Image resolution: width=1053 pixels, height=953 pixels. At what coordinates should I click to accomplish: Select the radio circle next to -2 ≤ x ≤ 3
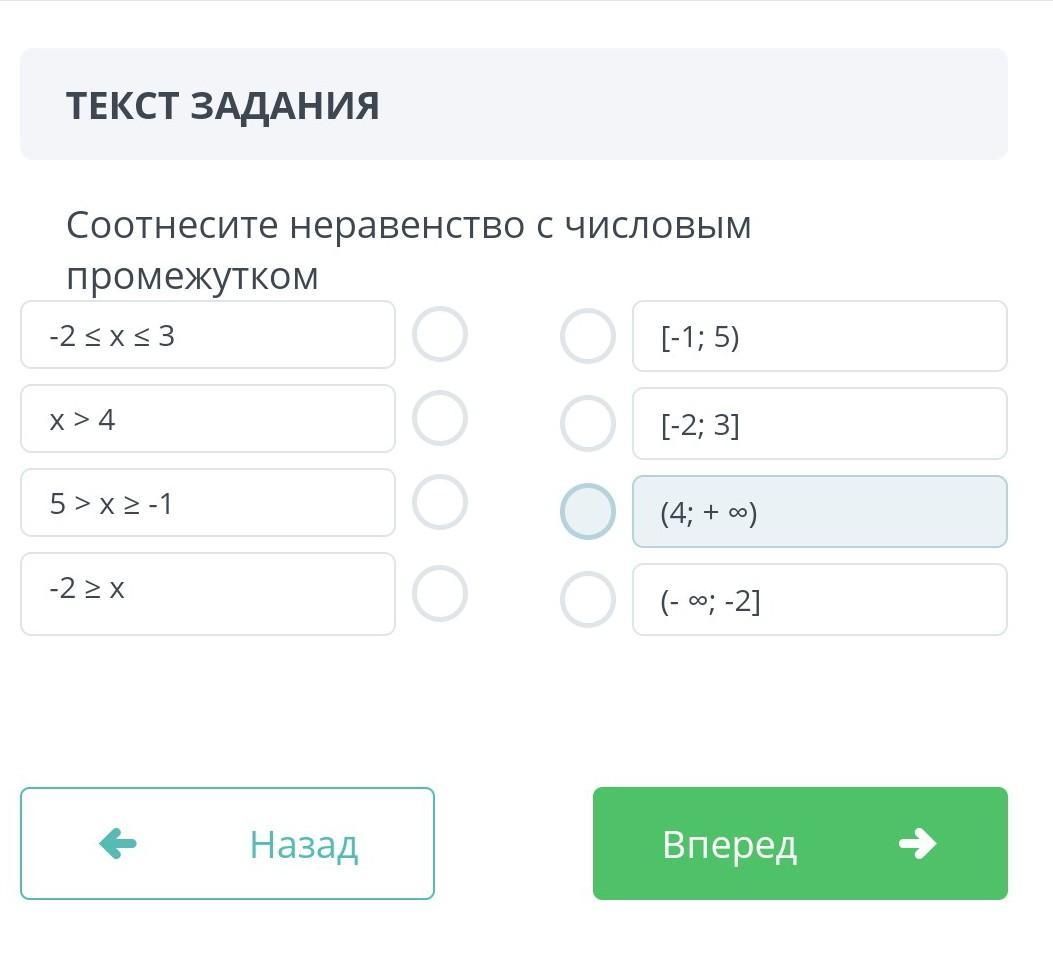(x=440, y=334)
